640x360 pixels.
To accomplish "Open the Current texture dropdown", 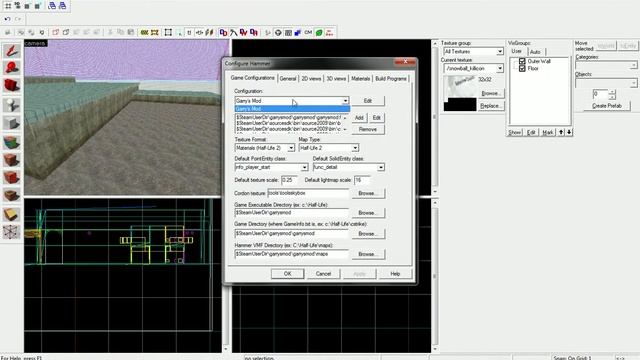I will (x=500, y=69).
